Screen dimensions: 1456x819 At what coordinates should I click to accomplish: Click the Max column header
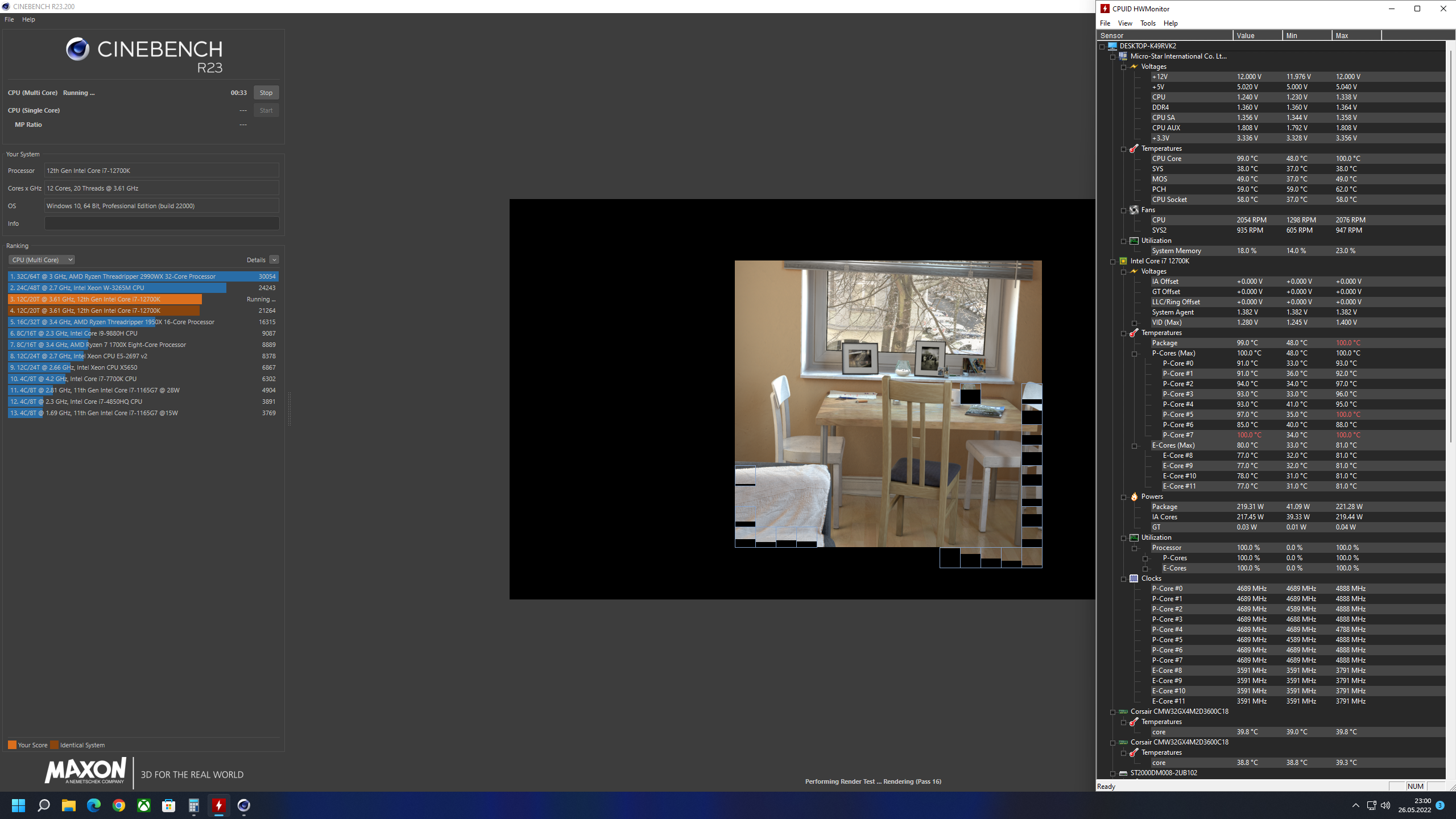point(1356,35)
